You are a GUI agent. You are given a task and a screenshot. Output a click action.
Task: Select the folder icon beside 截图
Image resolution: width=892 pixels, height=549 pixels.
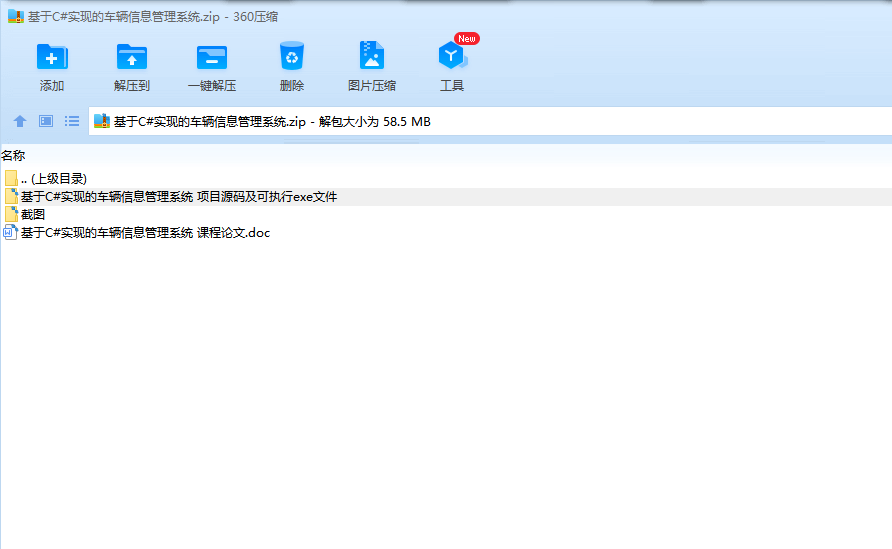pos(11,214)
